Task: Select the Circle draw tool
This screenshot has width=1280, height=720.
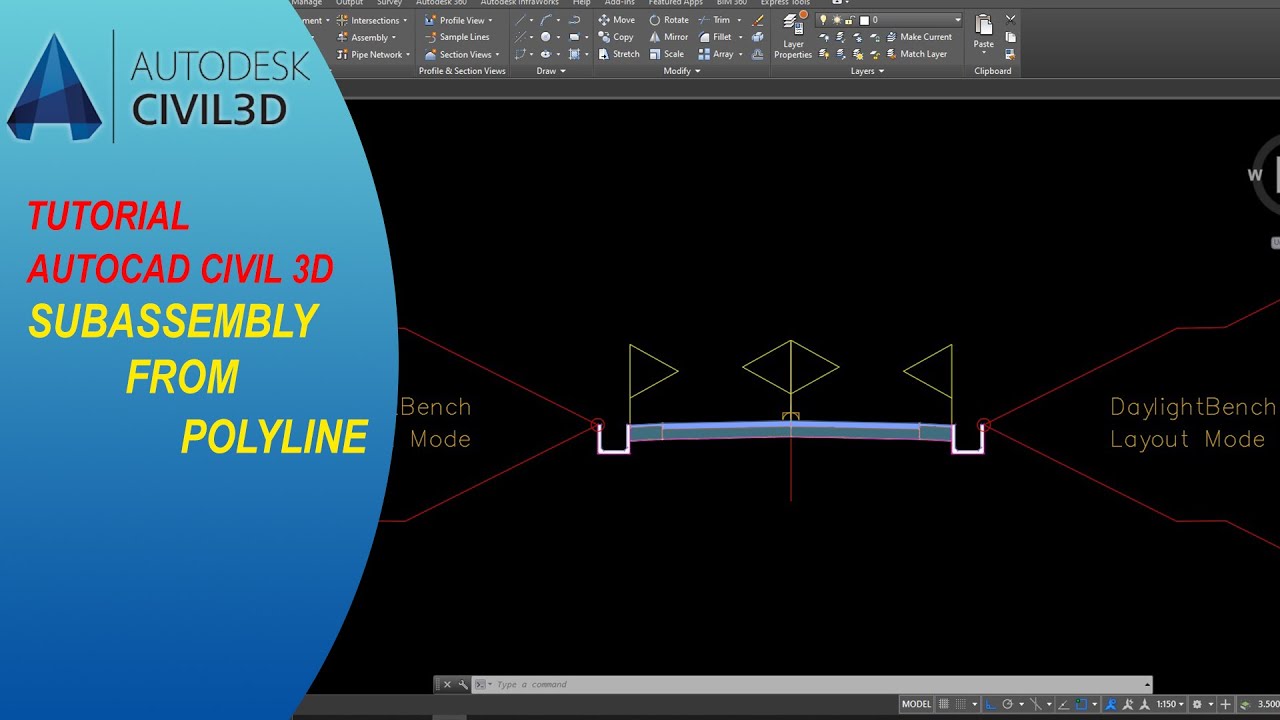Action: [546, 37]
